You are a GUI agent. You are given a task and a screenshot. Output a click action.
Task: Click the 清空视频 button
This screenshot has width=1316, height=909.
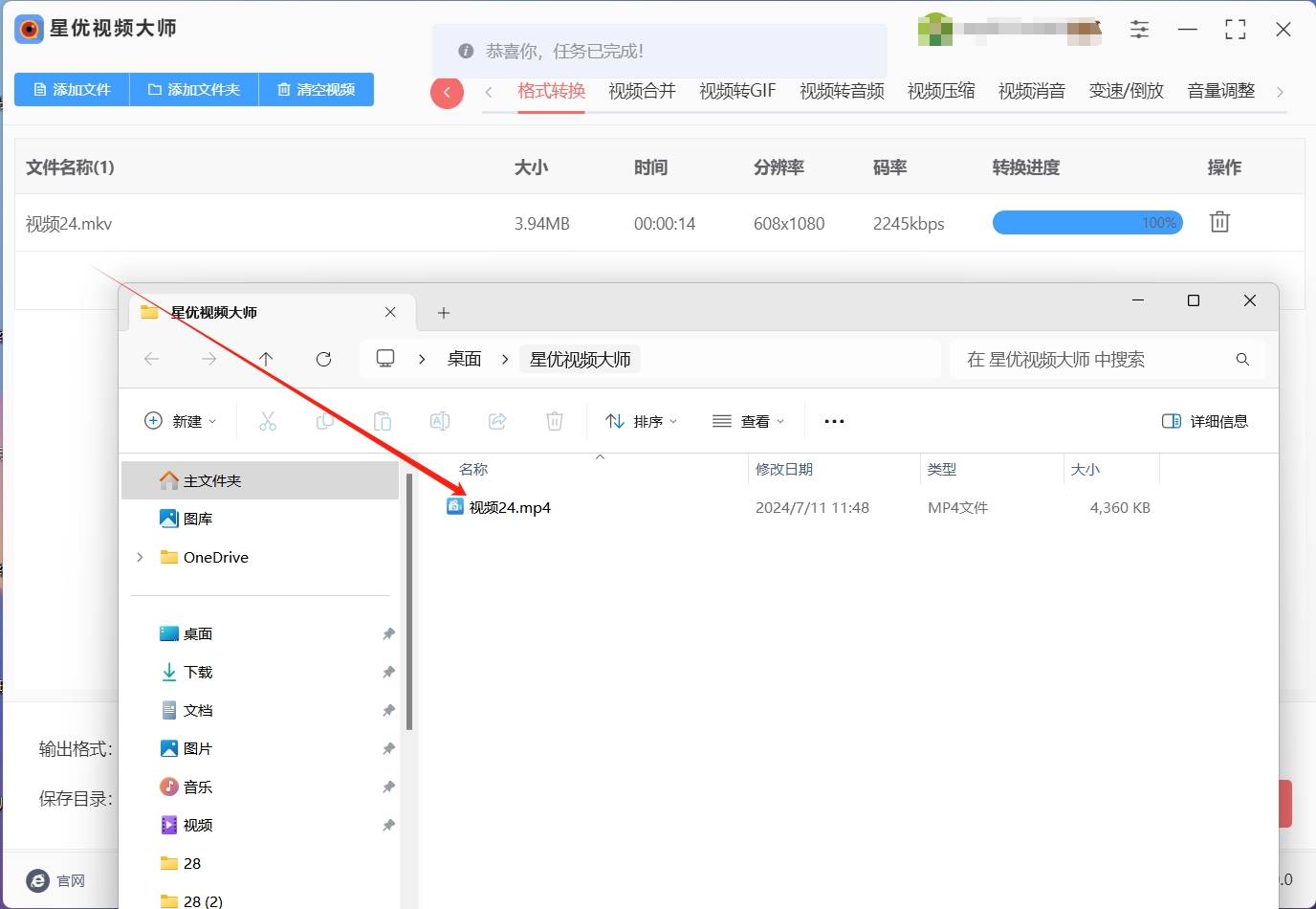(317, 89)
